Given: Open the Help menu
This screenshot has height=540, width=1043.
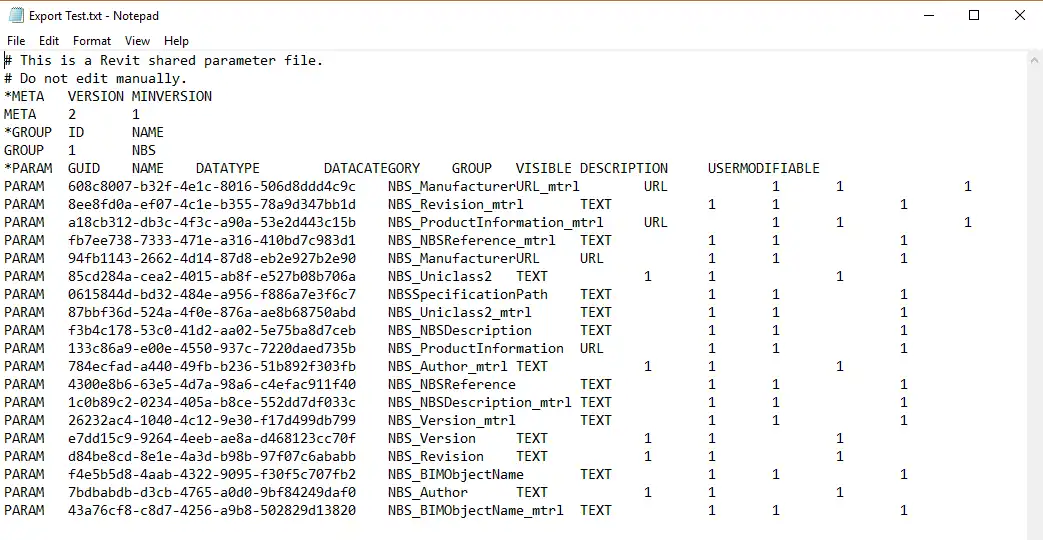Looking at the screenshot, I should [x=176, y=41].
